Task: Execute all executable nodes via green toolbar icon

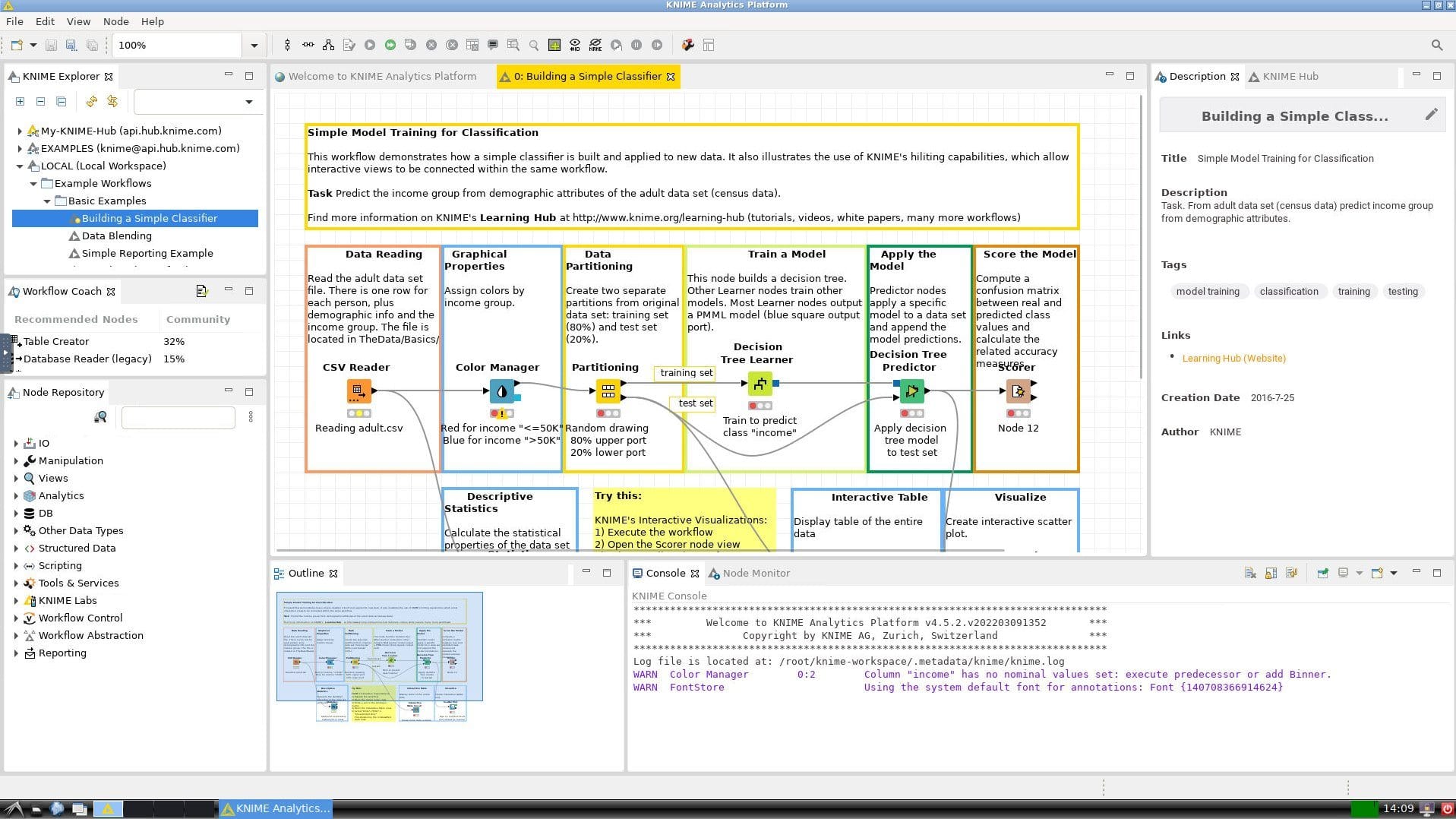Action: click(x=390, y=45)
